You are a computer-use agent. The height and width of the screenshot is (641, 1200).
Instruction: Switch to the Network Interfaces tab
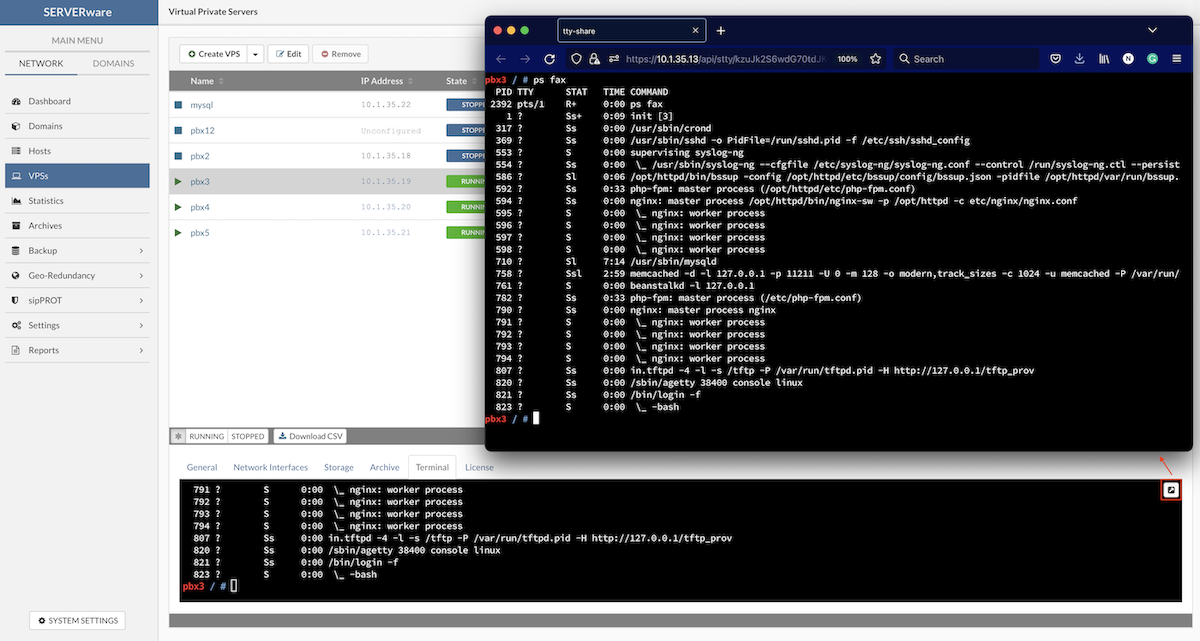[x=270, y=467]
